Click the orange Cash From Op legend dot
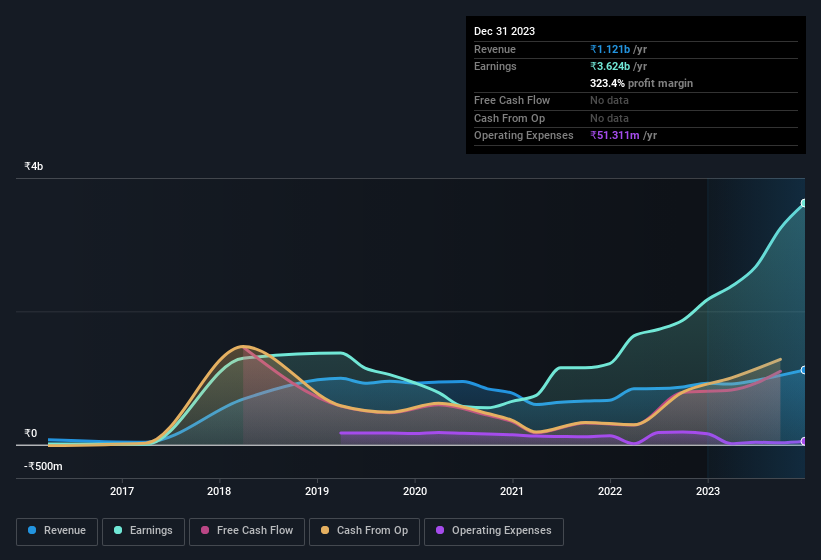This screenshot has width=821, height=560. (326, 531)
